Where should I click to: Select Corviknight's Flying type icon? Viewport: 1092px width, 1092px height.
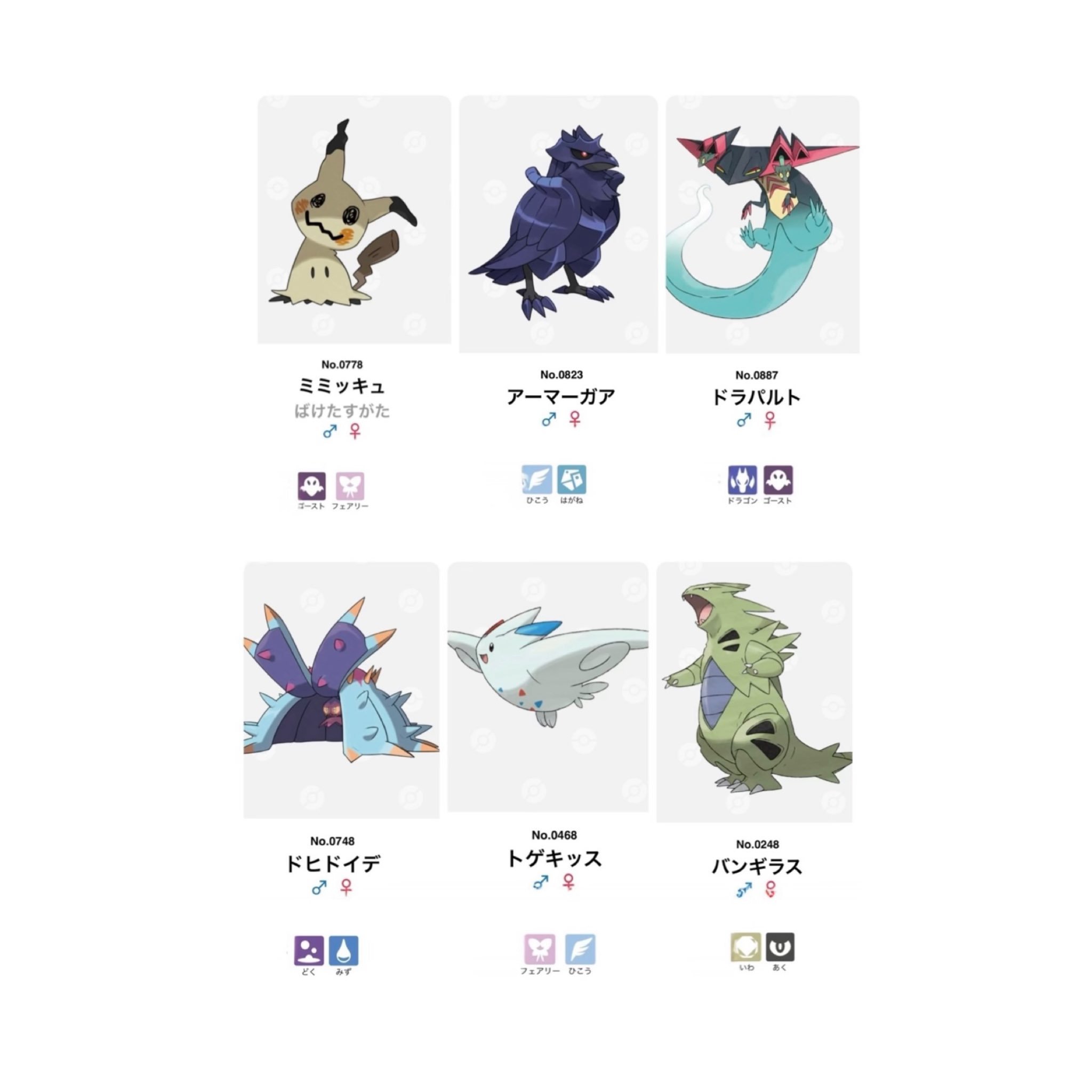coord(536,480)
